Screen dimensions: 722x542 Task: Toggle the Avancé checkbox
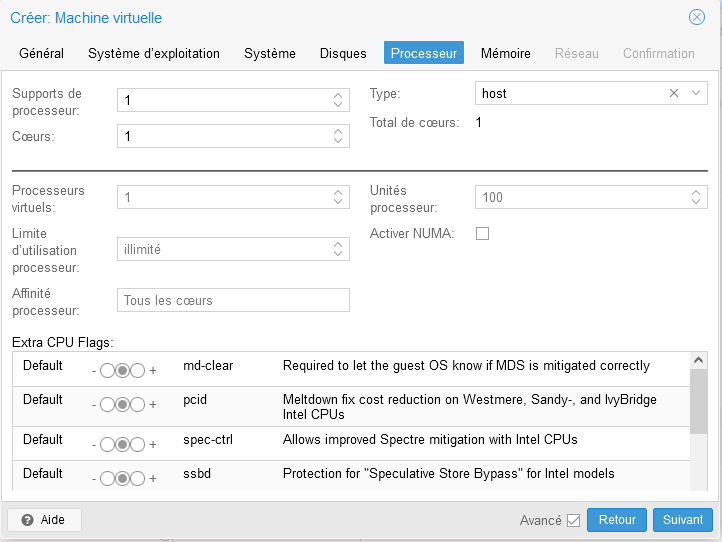tap(573, 520)
